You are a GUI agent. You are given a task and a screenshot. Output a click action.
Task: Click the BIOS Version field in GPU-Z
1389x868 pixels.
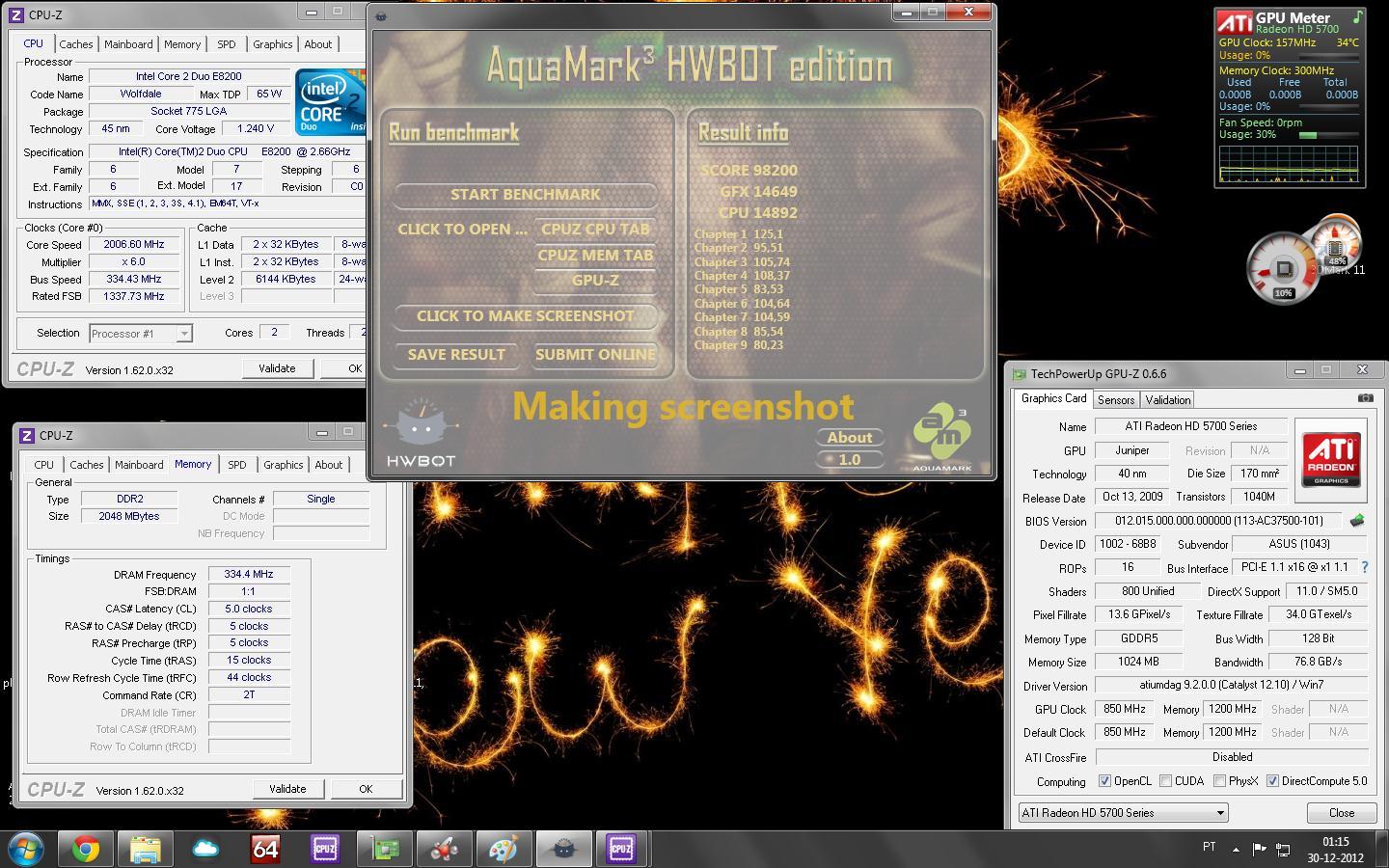tap(1219, 521)
